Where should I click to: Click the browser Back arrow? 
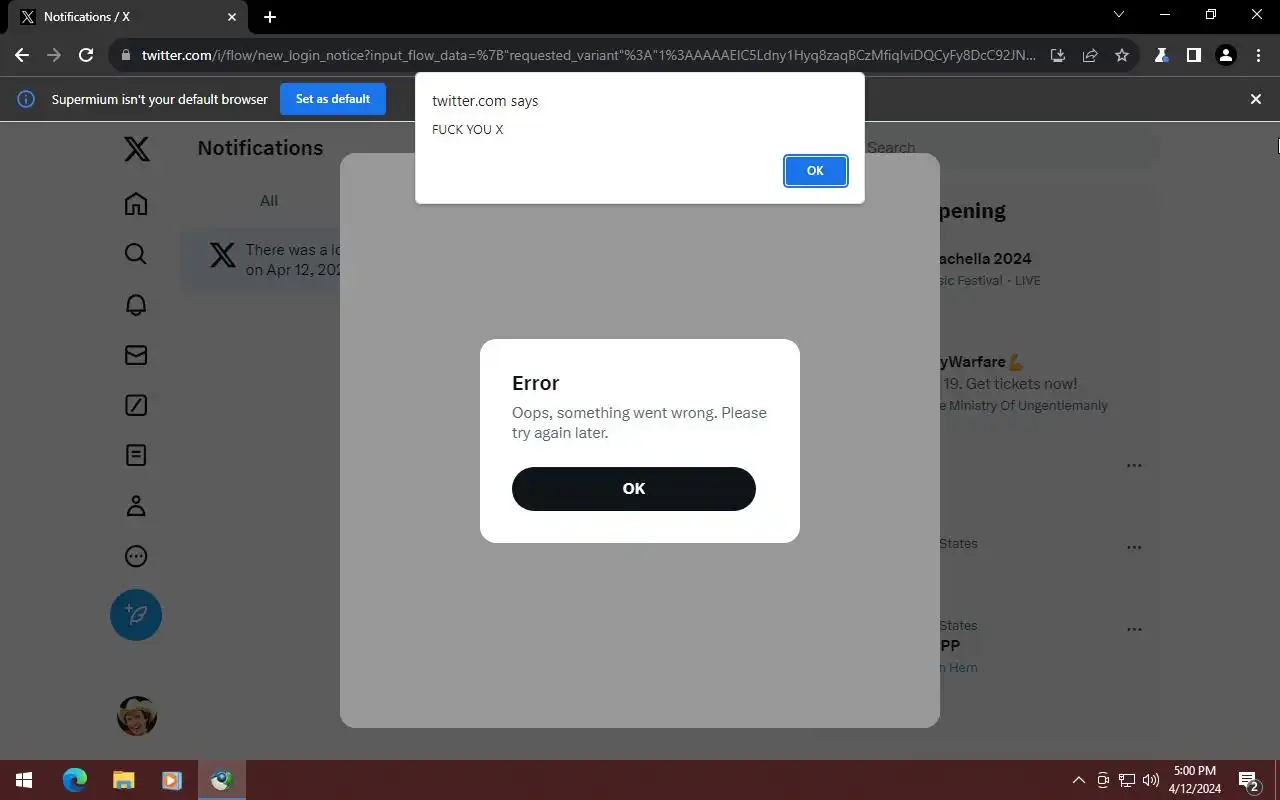[x=22, y=55]
